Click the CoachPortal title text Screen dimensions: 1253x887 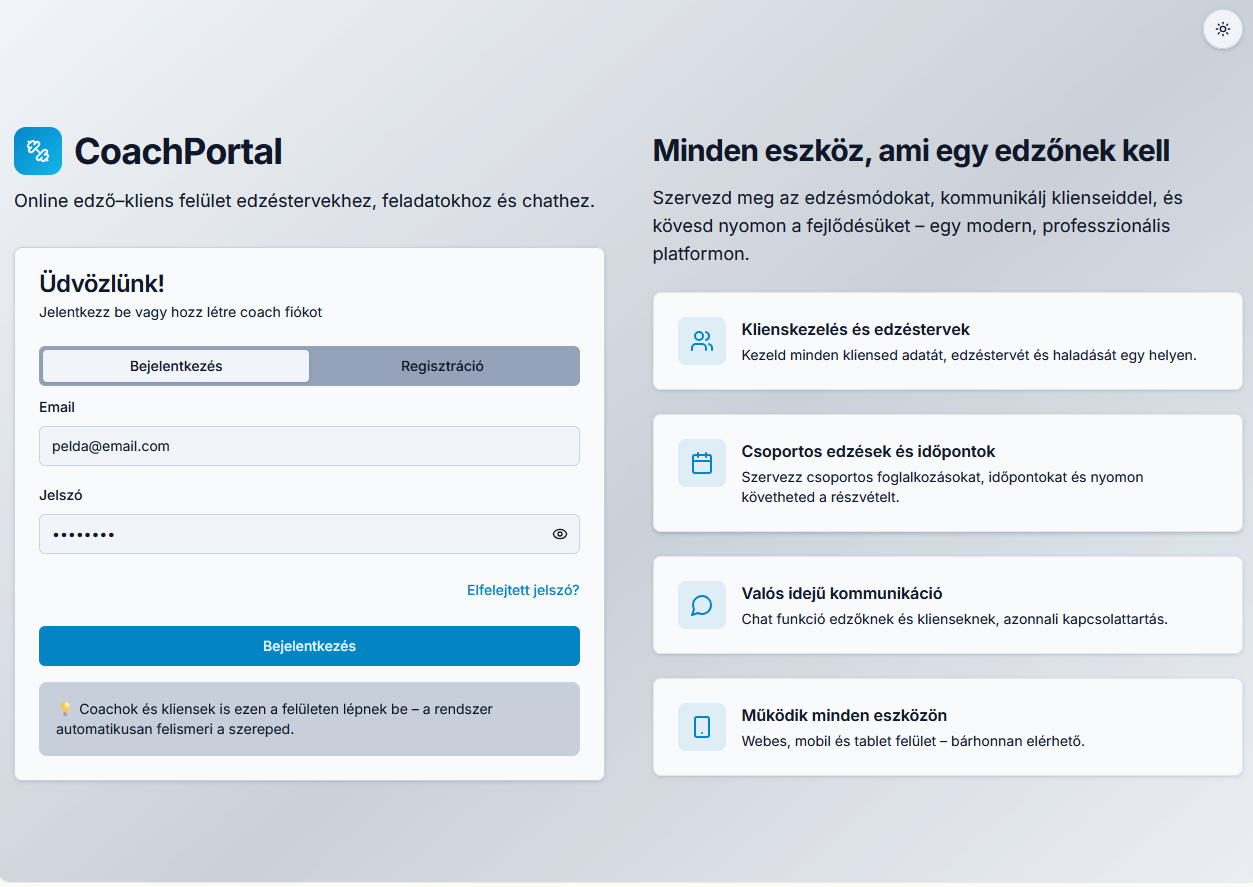(178, 152)
